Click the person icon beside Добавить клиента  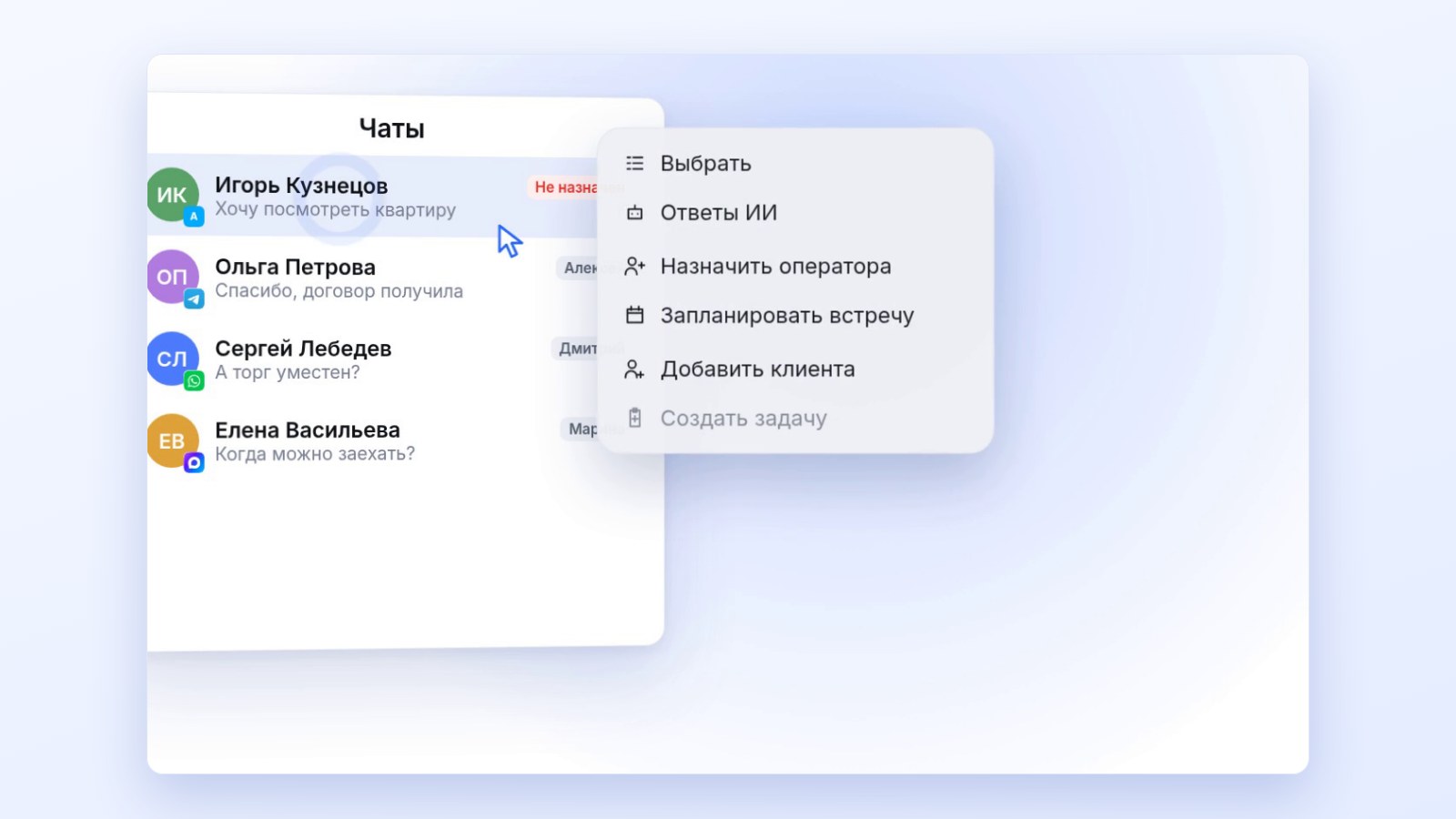634,369
